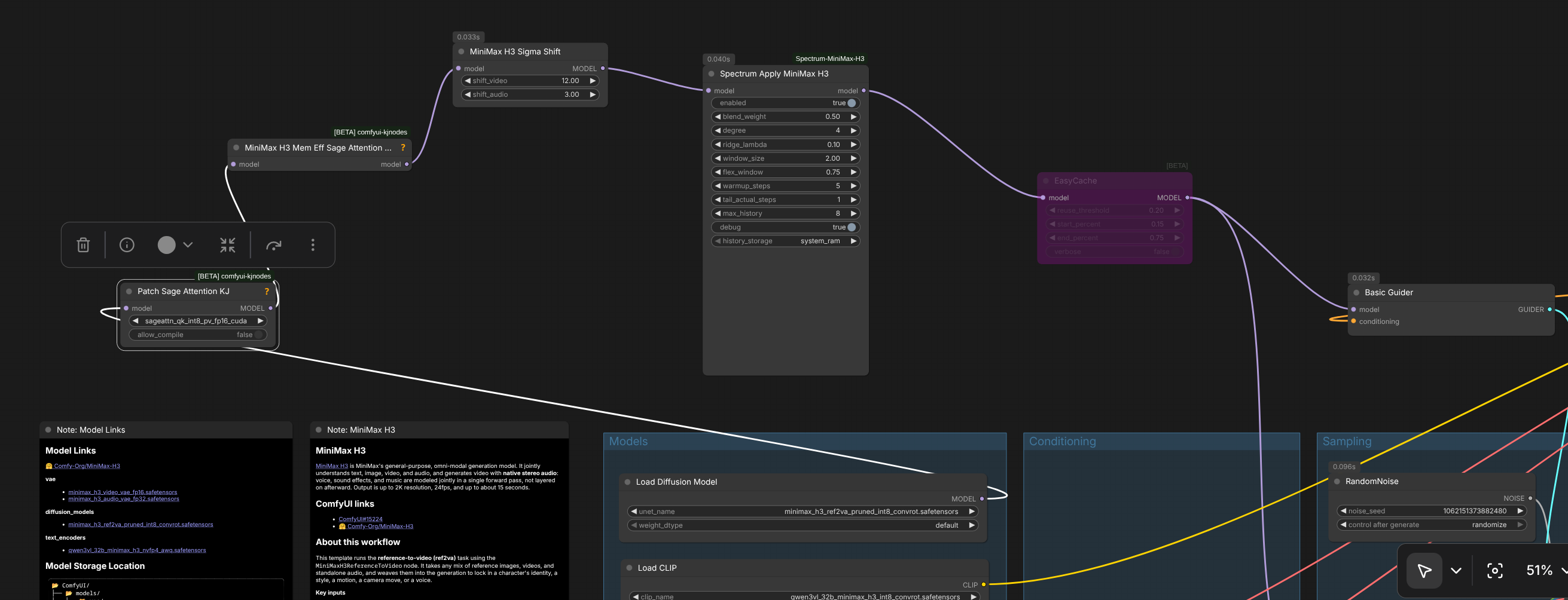Select the Sampling group title

(x=1347, y=441)
